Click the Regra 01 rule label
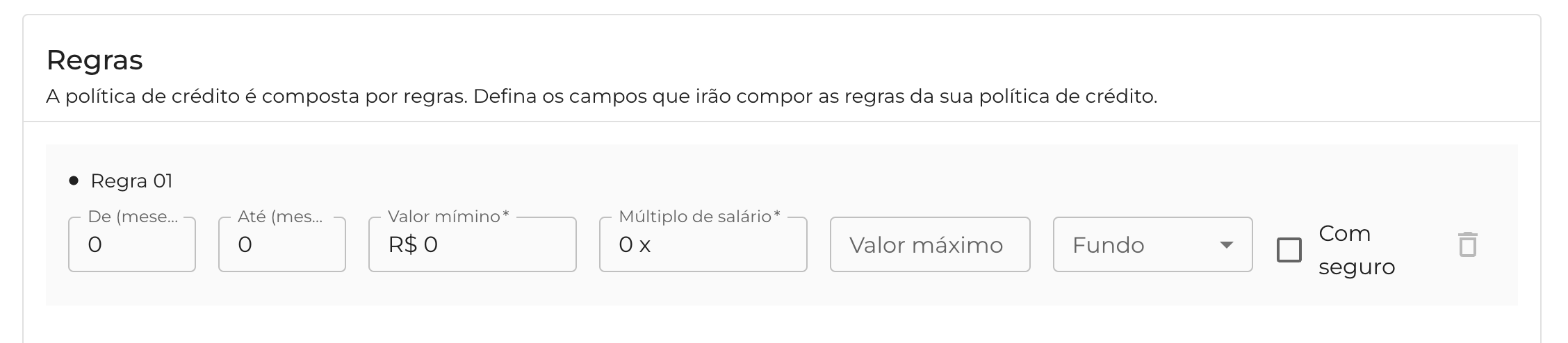The width and height of the screenshot is (1568, 343). click(131, 181)
